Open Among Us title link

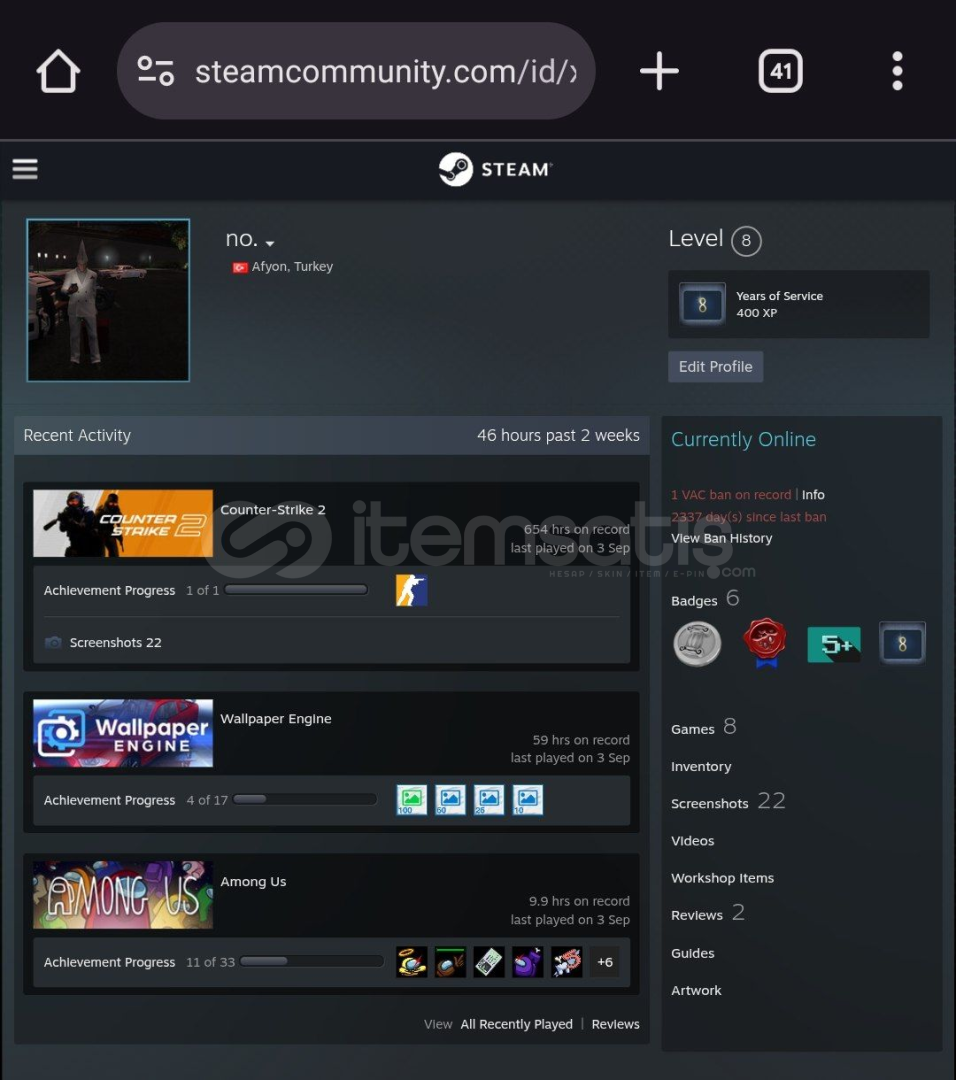point(253,882)
